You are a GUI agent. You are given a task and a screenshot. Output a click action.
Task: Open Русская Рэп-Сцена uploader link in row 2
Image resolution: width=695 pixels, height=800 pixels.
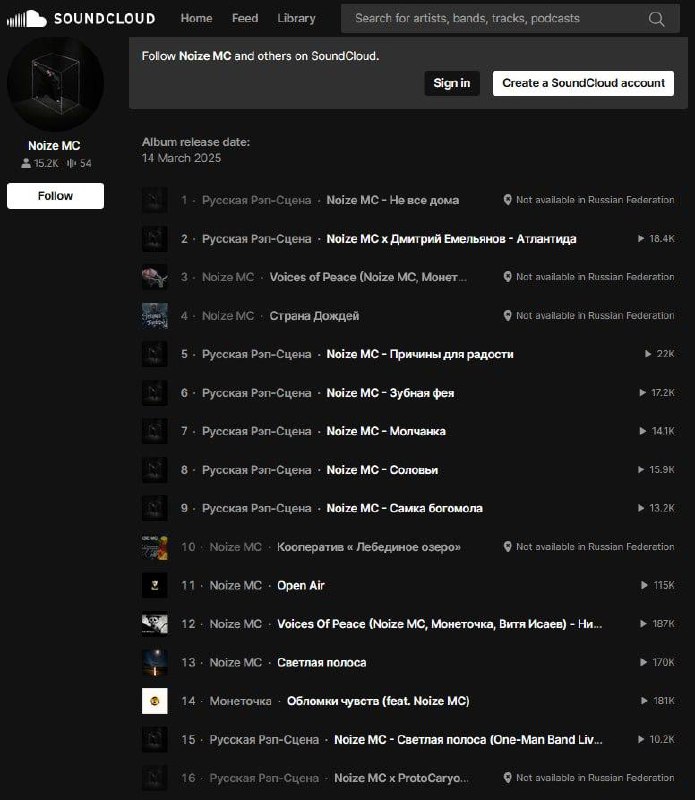[256, 239]
